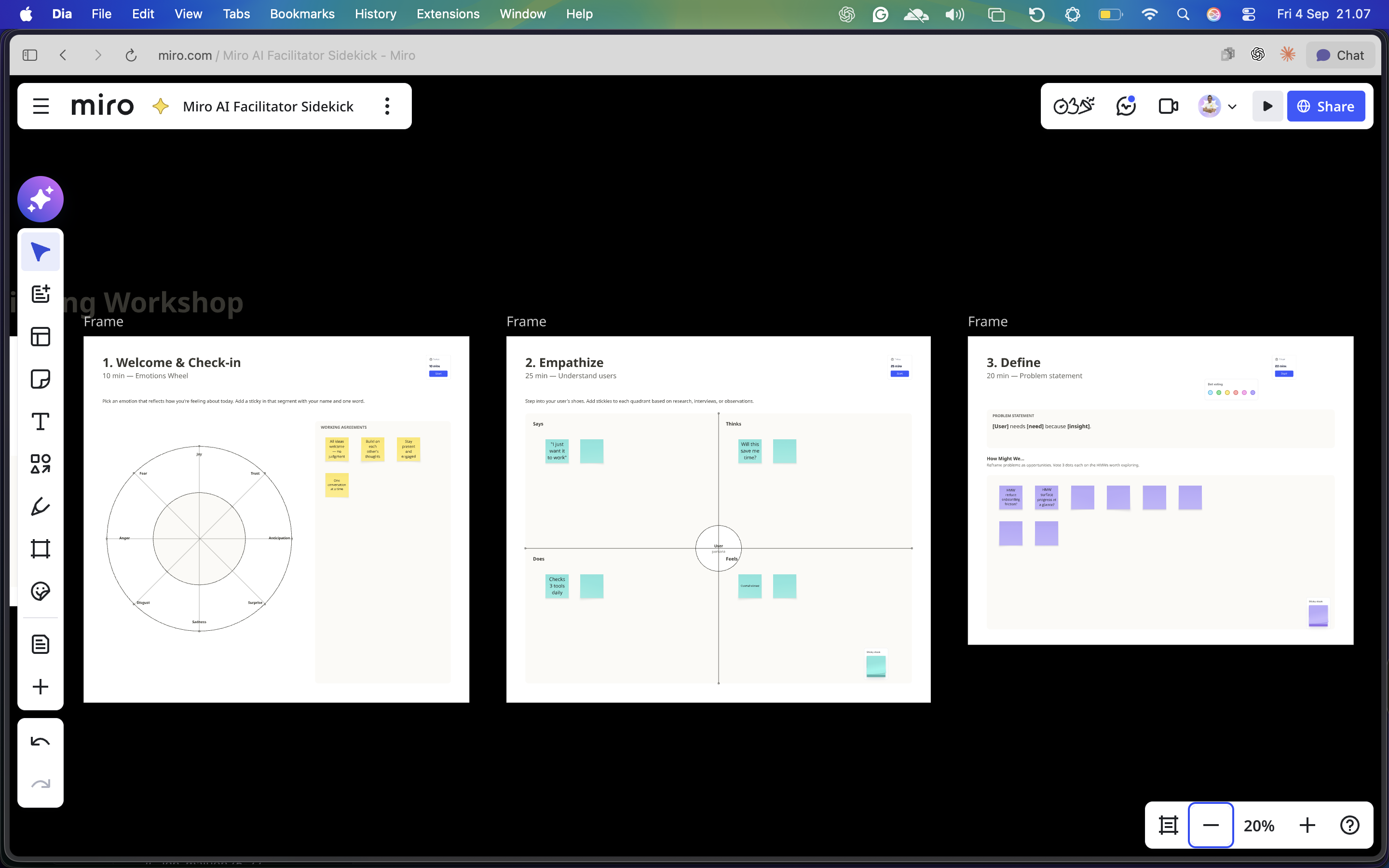Image resolution: width=1389 pixels, height=868 pixels.
Task: Click the blue Share button
Action: point(1326,106)
